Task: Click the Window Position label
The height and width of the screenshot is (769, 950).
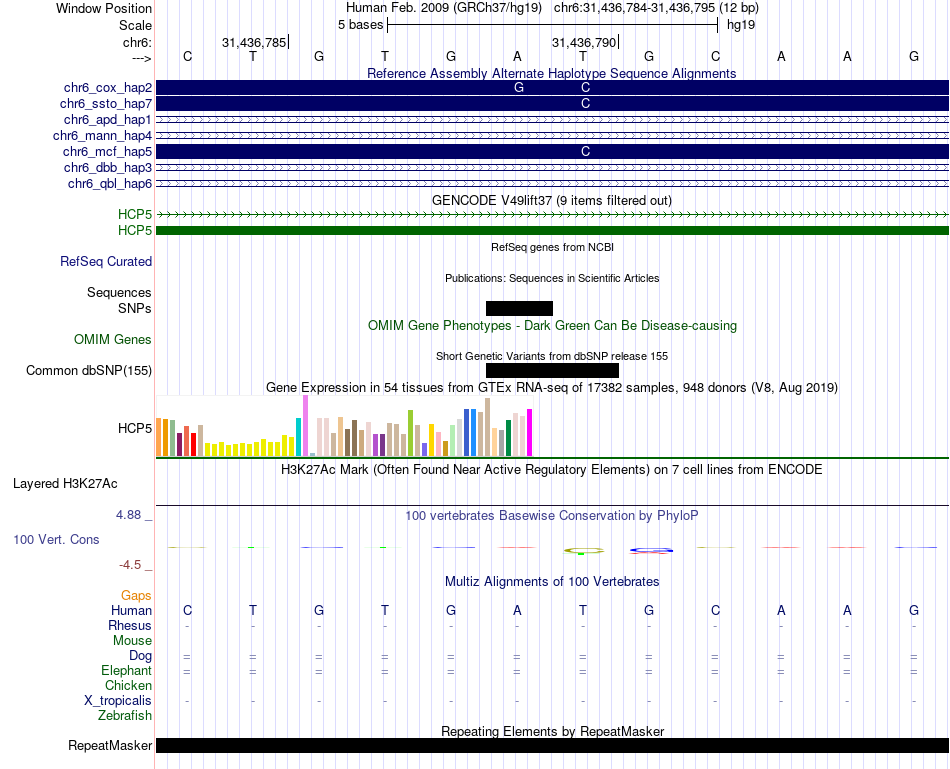Action: [104, 8]
